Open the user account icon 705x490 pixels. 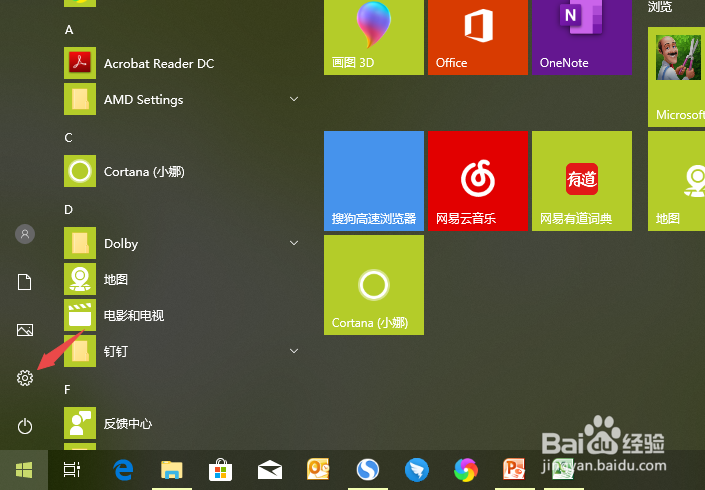click(25, 234)
